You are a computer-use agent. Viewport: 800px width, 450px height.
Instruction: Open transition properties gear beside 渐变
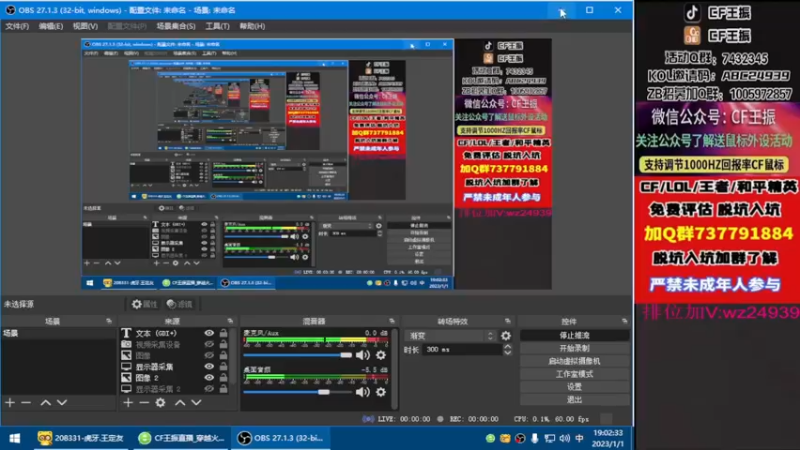(x=506, y=336)
